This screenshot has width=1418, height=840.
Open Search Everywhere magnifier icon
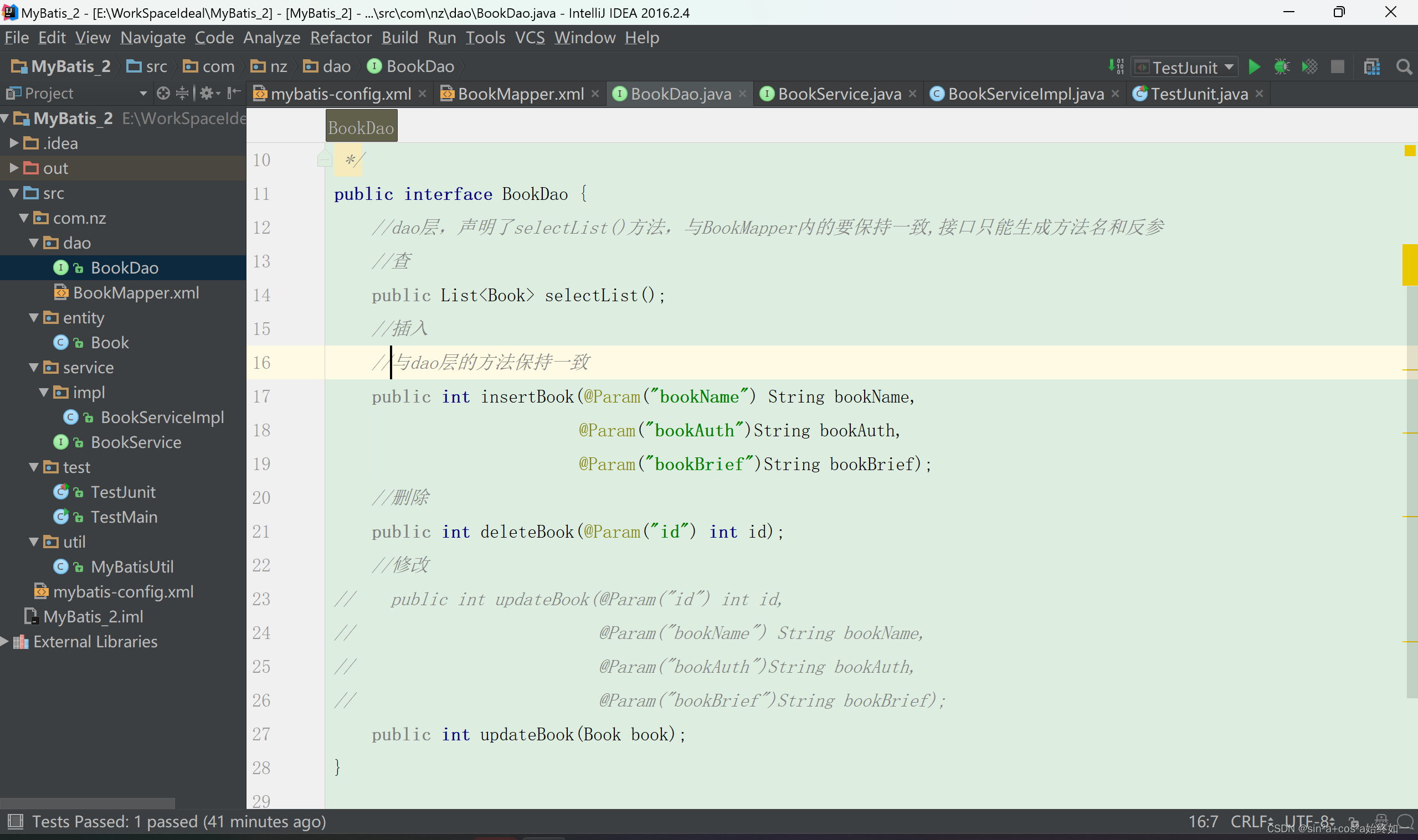1404,68
